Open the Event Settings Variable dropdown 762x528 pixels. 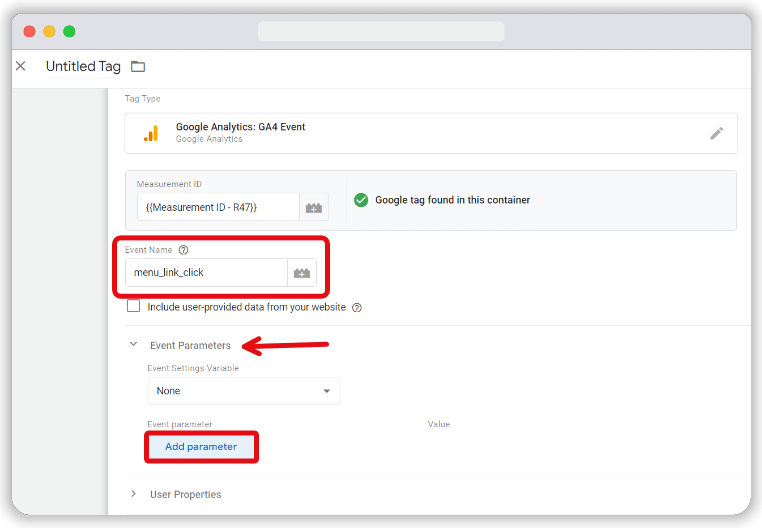244,391
